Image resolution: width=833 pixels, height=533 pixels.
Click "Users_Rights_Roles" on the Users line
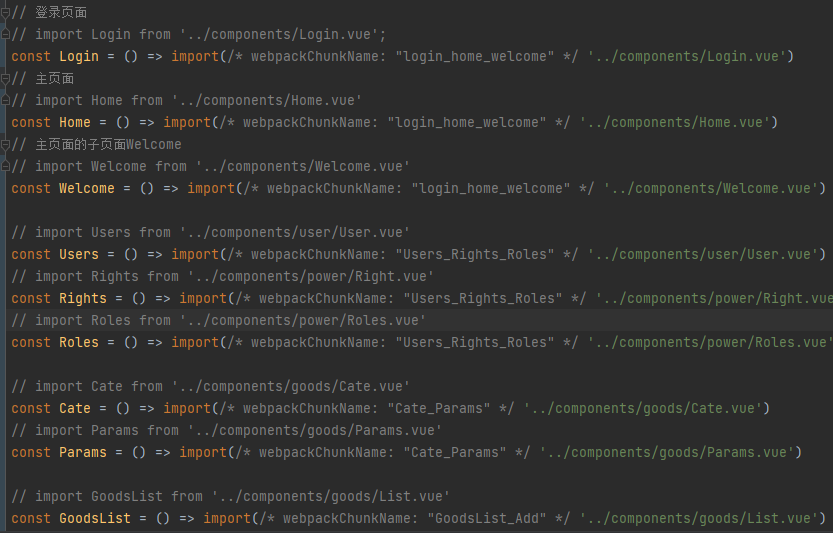click(x=475, y=254)
